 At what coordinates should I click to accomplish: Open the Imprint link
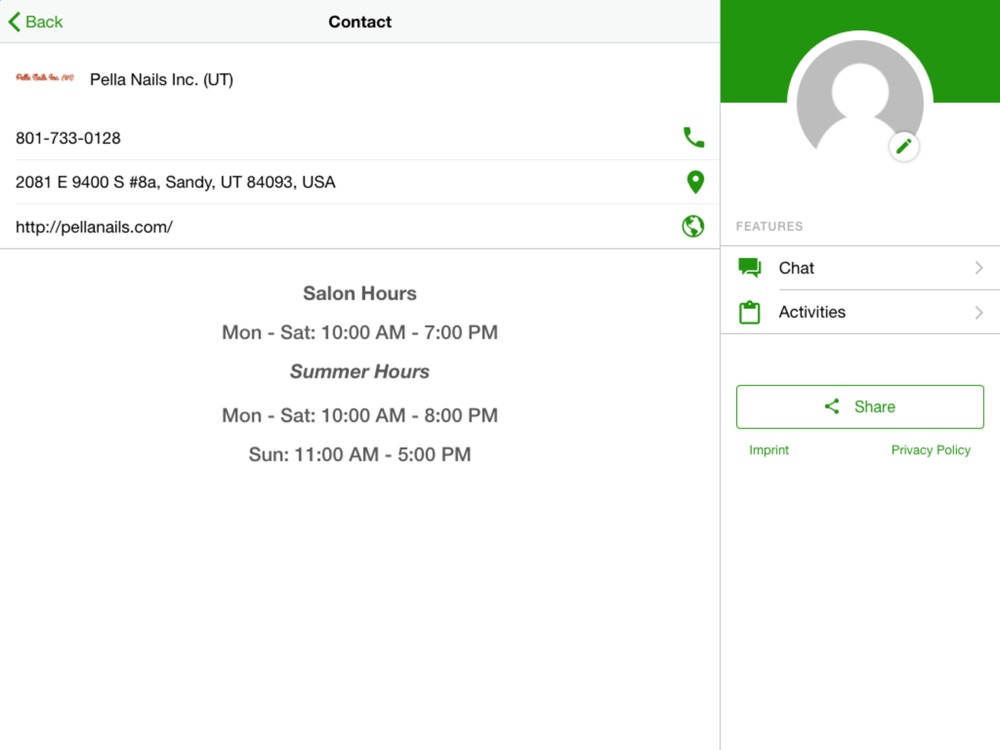[x=768, y=450]
